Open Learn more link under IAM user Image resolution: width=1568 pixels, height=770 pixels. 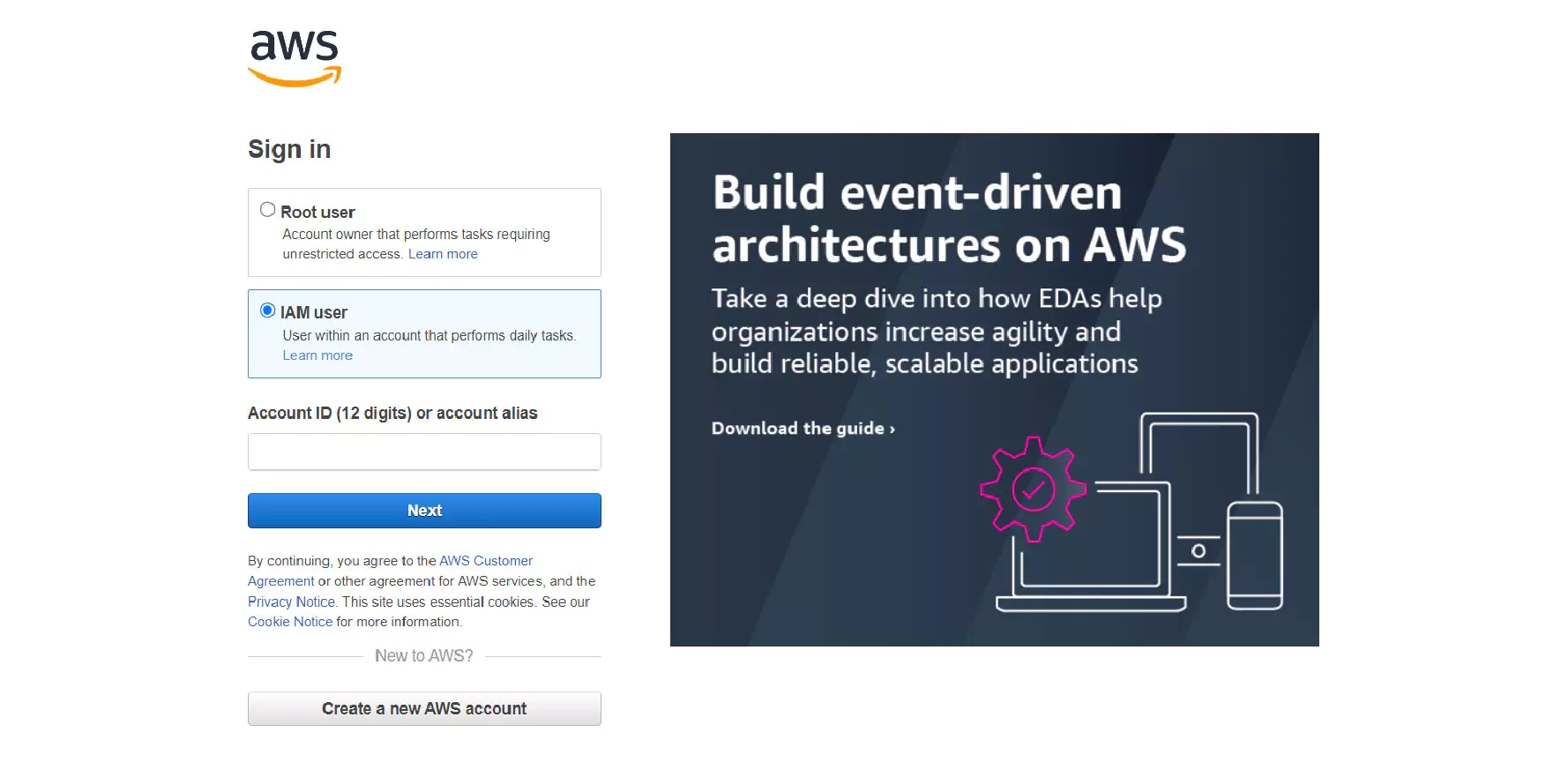point(317,355)
